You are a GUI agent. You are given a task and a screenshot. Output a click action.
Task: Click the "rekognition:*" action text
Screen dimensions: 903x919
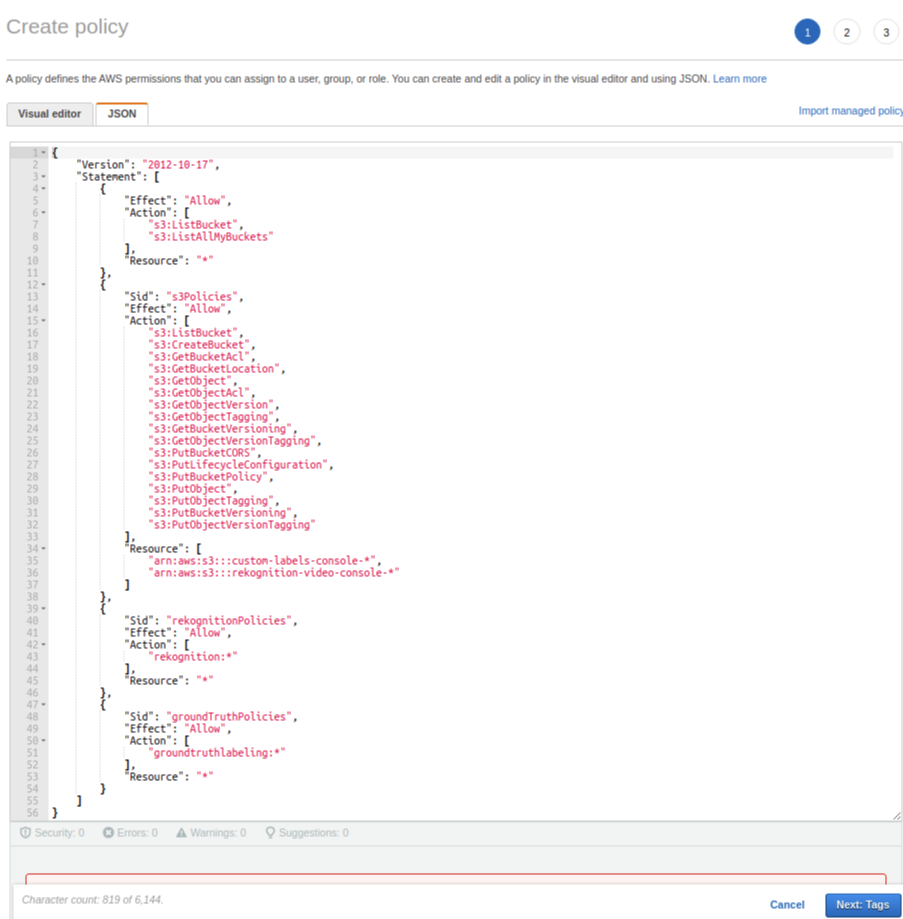[193, 656]
